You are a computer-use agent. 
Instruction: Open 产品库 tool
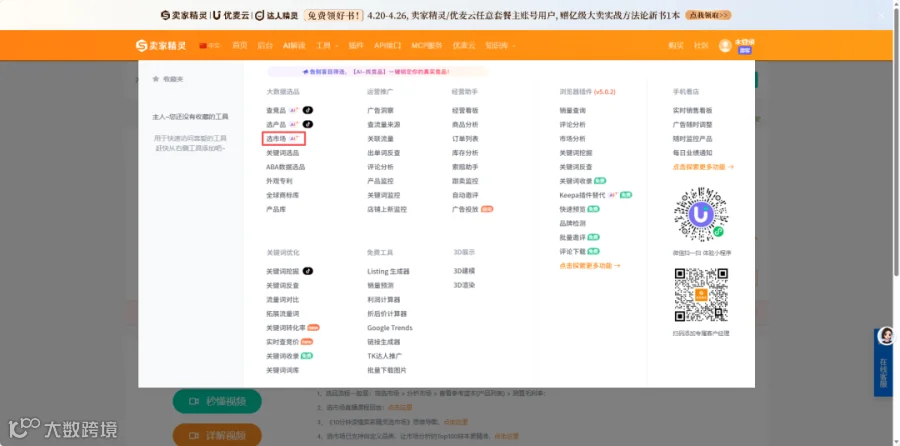click(276, 209)
